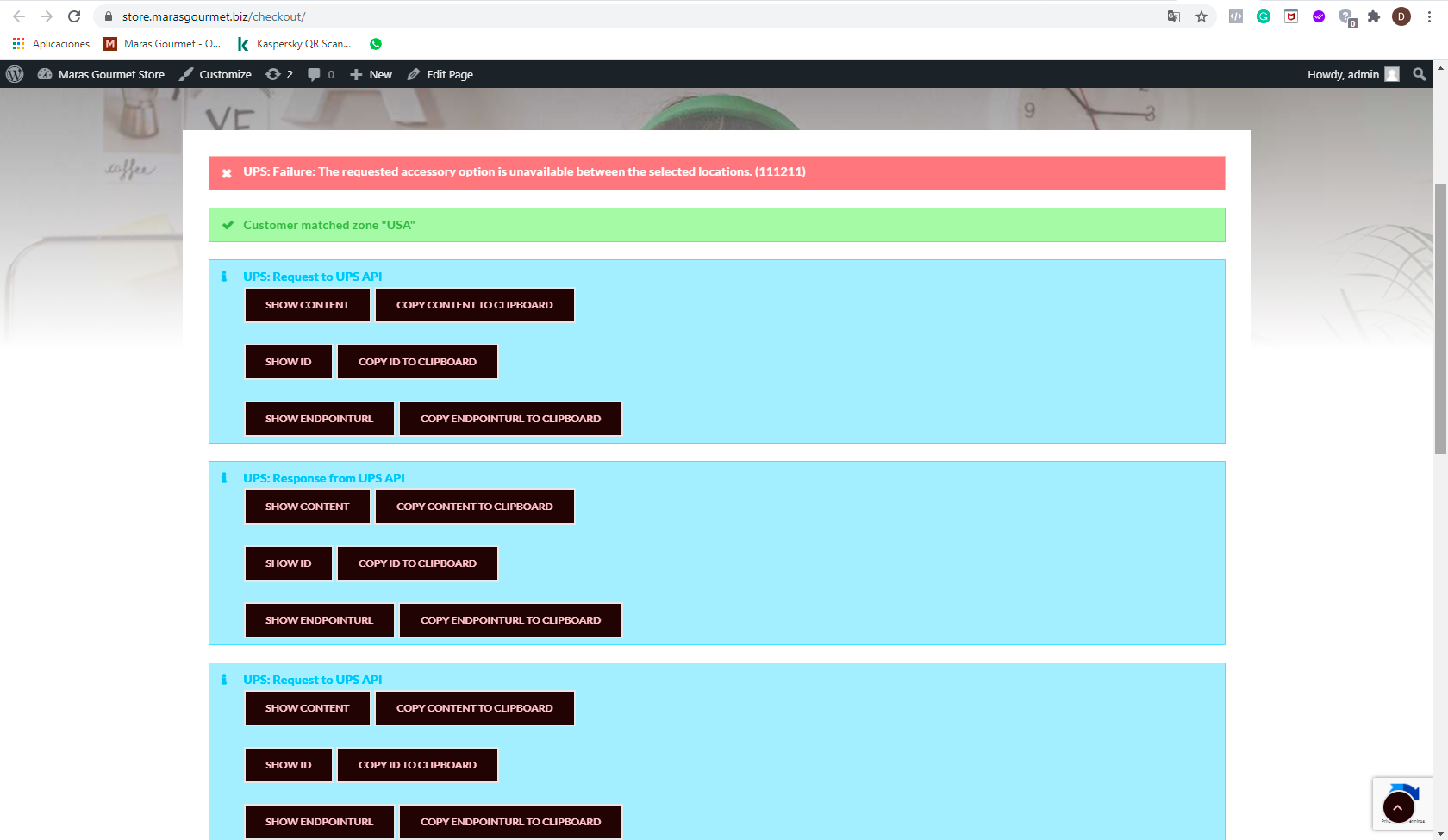
Task: Copy content to clipboard in Response block
Action: (x=475, y=507)
